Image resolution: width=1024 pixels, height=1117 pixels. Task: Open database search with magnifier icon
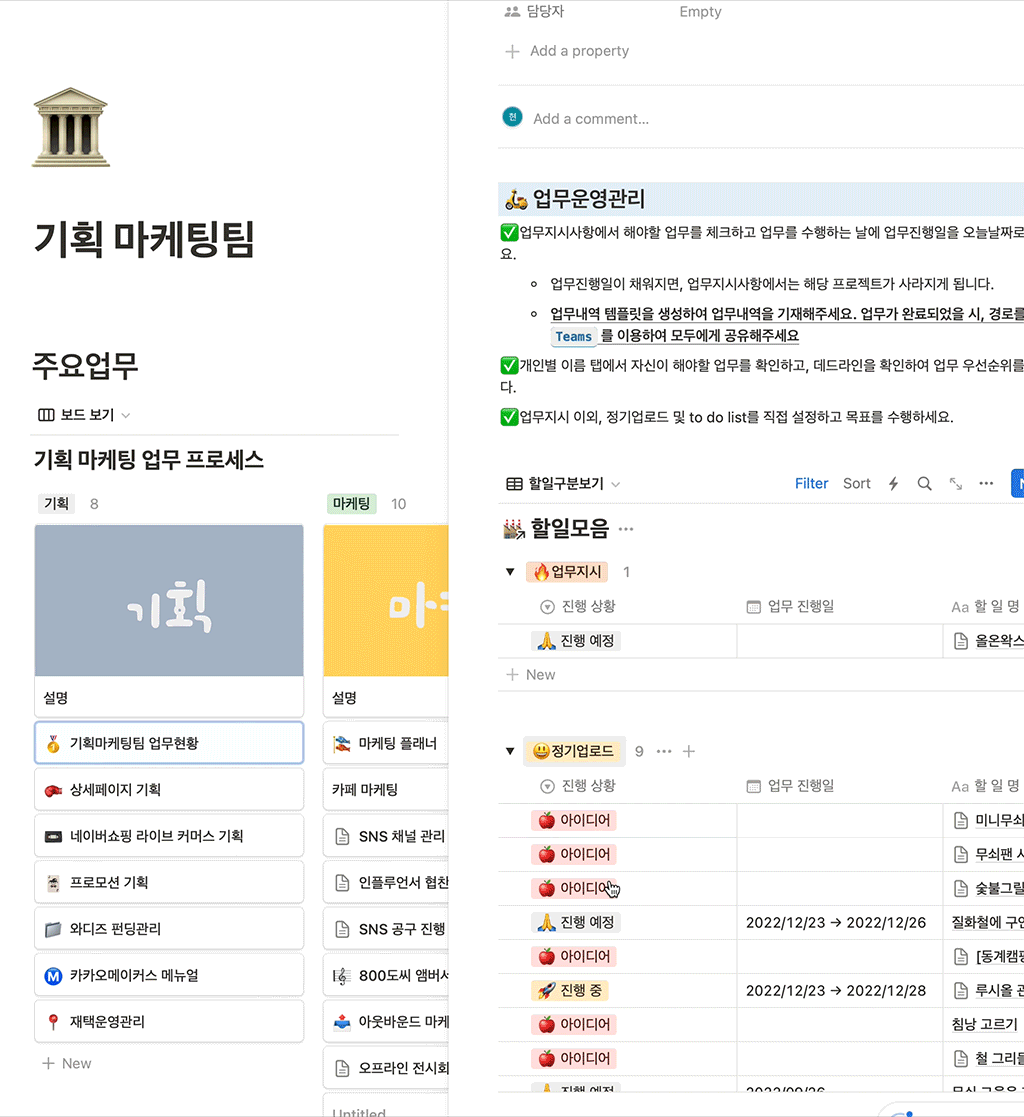[x=925, y=484]
